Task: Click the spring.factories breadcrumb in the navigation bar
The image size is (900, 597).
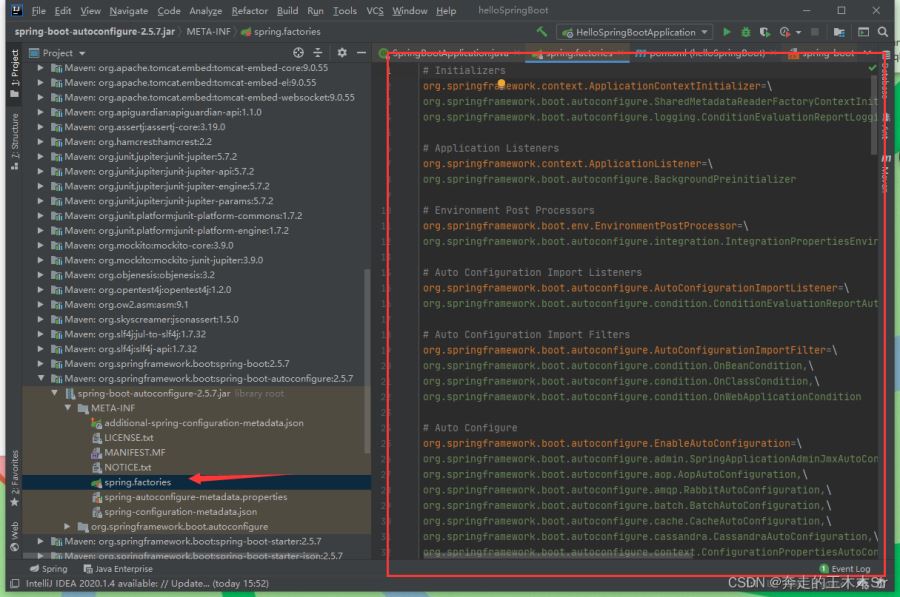Action: 281,32
